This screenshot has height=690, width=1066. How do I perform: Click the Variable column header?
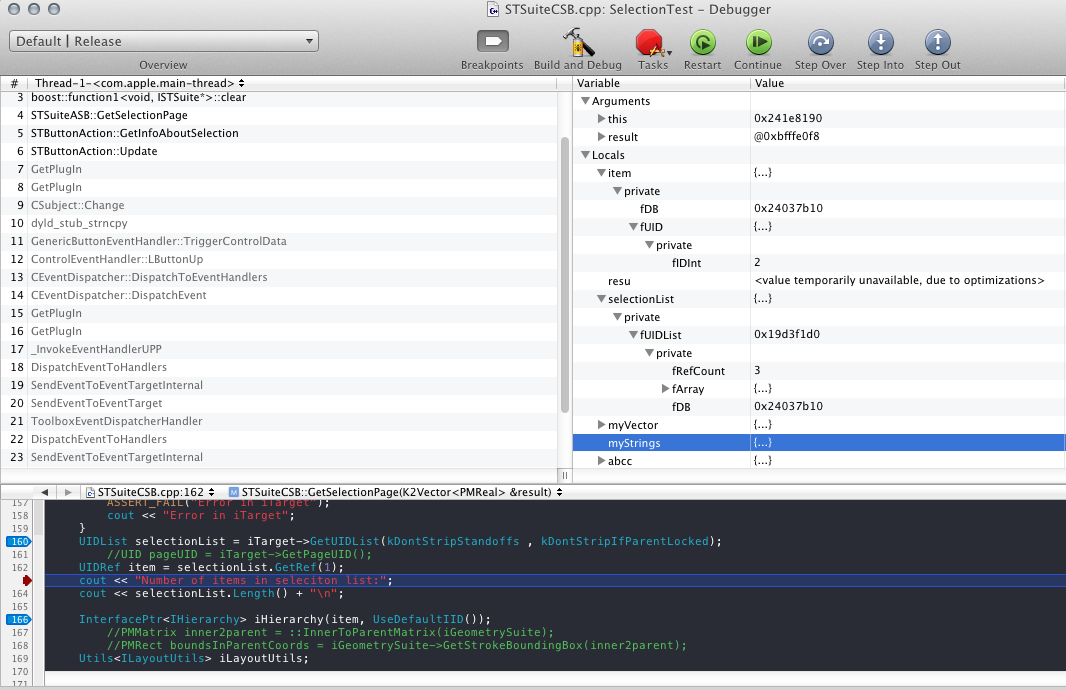[x=661, y=83]
